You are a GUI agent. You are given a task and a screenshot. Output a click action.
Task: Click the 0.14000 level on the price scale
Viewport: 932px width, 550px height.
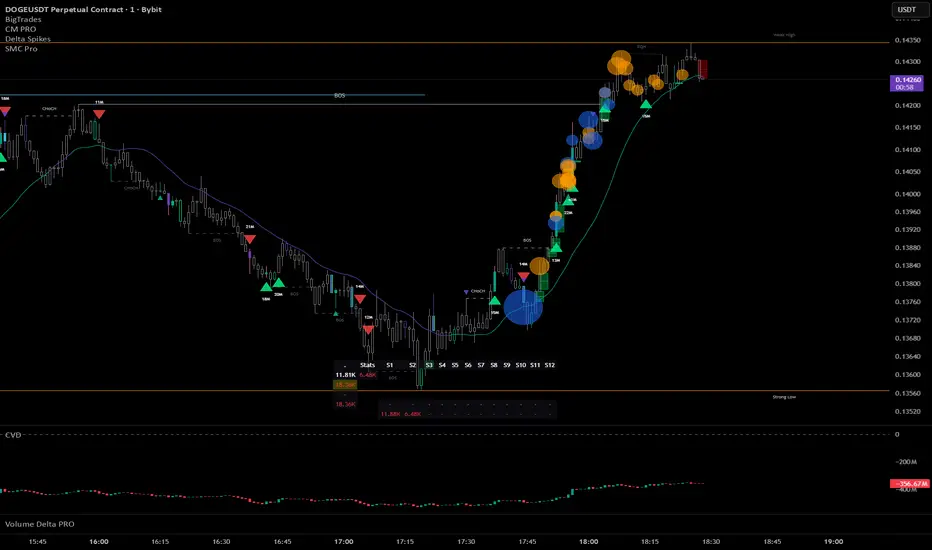tap(908, 194)
